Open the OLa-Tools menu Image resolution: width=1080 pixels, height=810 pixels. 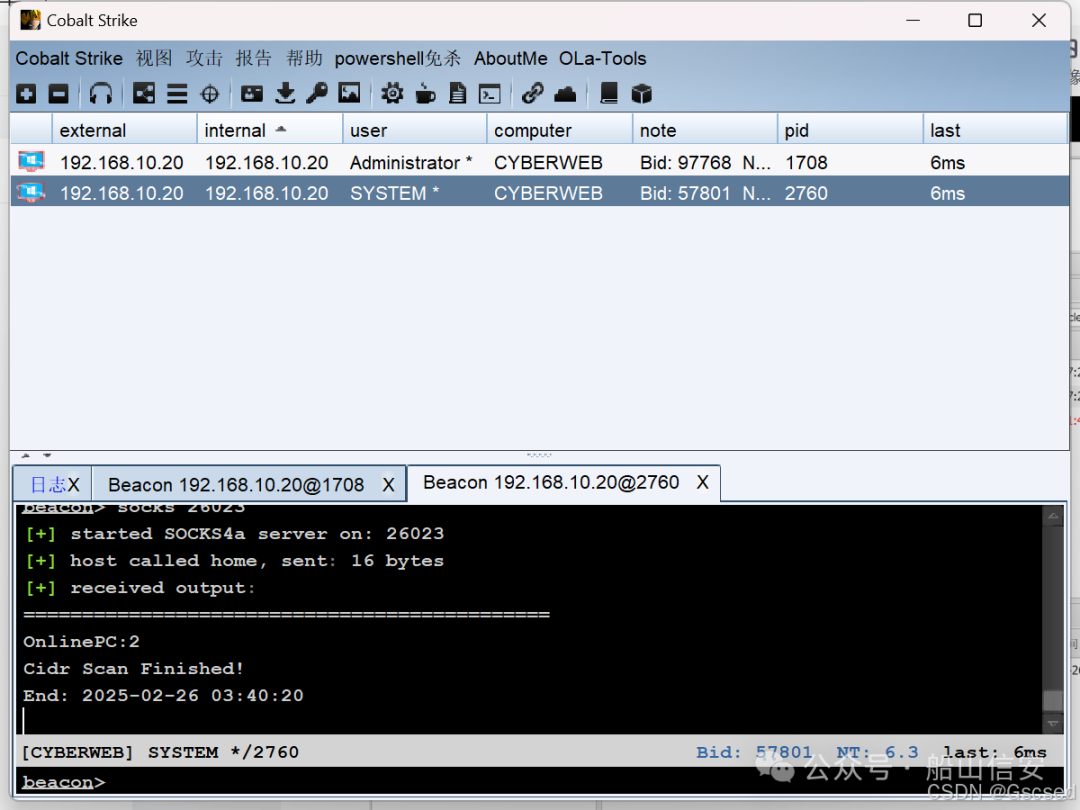(603, 59)
